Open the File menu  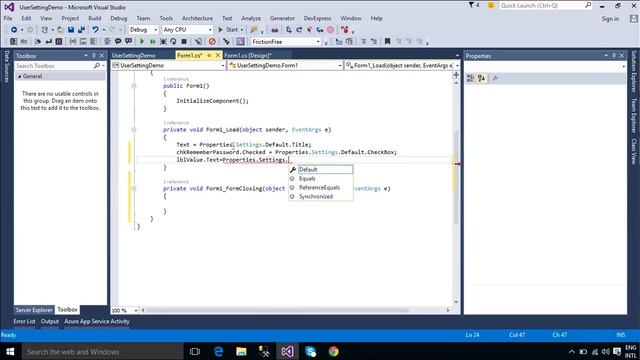tap(8, 18)
